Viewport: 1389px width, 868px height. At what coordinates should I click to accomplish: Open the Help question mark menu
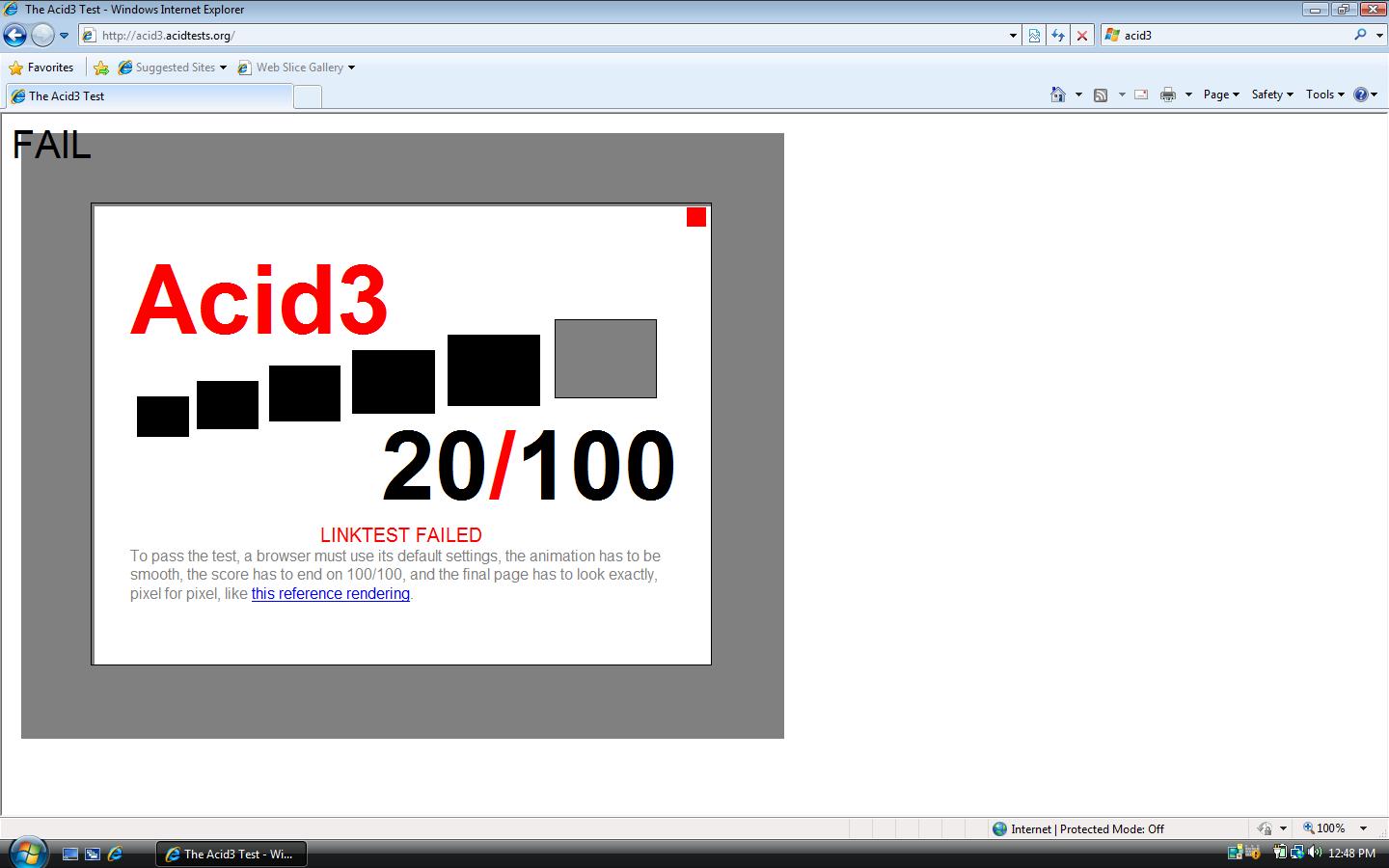(1366, 95)
